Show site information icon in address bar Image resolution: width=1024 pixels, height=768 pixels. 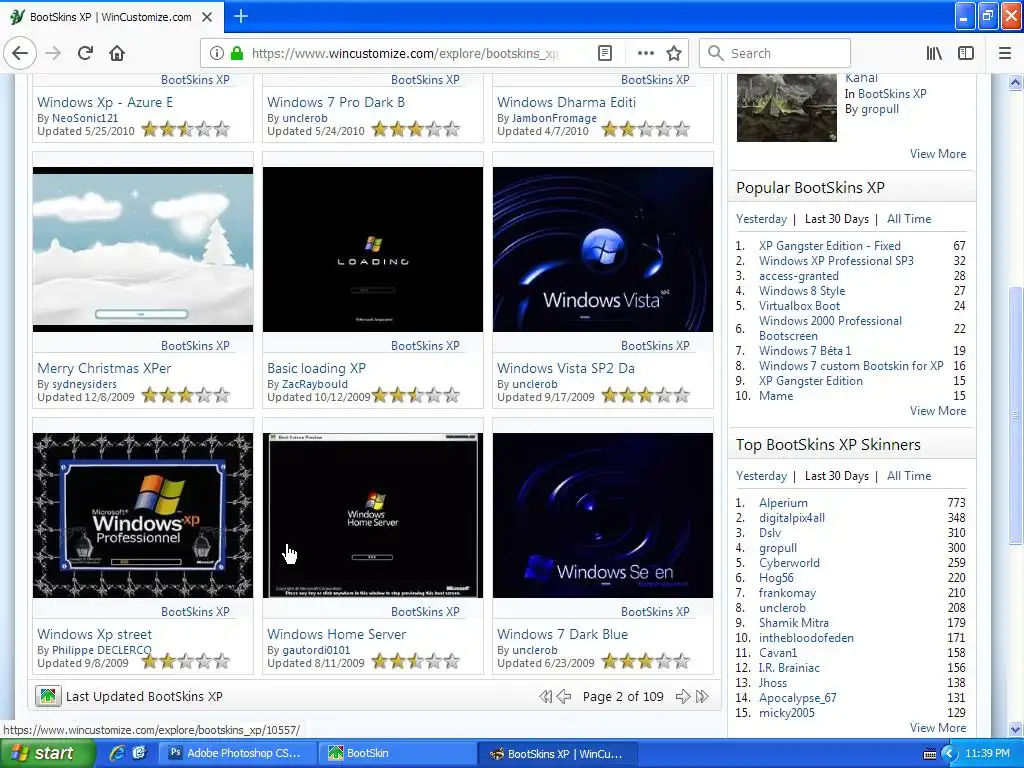[x=216, y=53]
